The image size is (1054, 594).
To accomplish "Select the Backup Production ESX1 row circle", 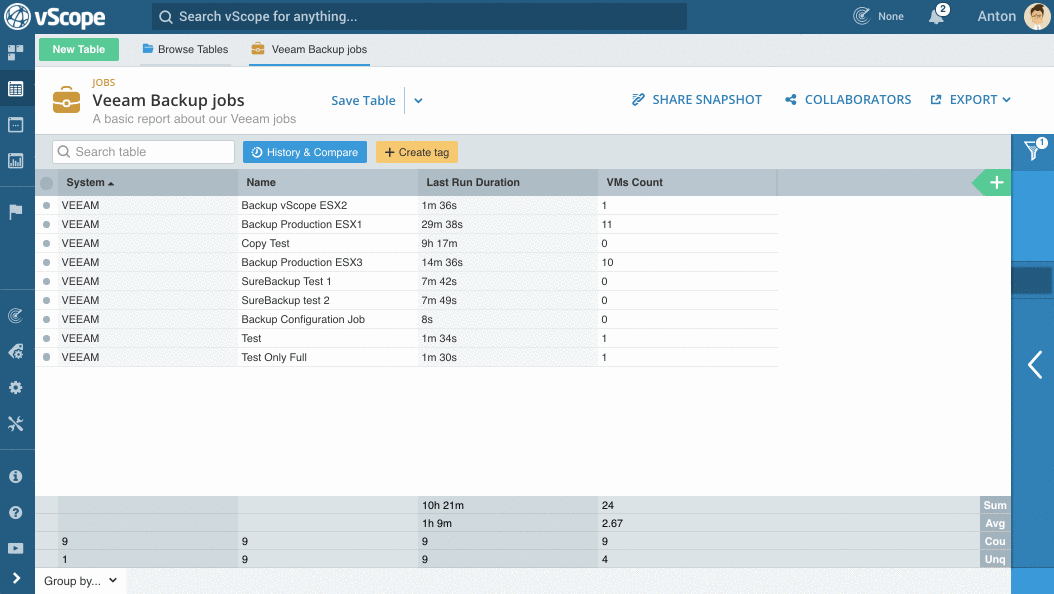I will pyautogui.click(x=46, y=224).
